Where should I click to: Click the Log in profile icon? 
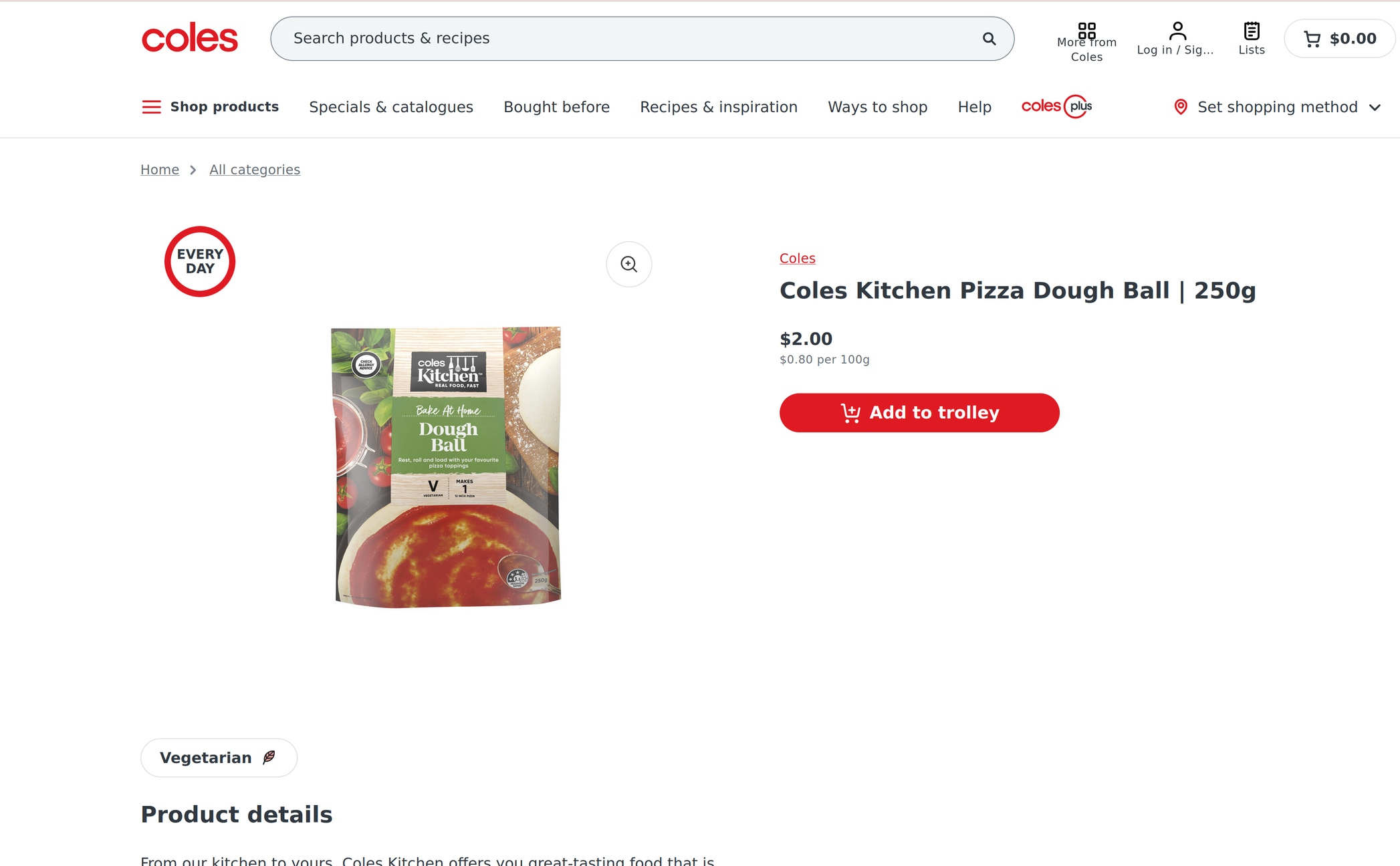click(1177, 31)
